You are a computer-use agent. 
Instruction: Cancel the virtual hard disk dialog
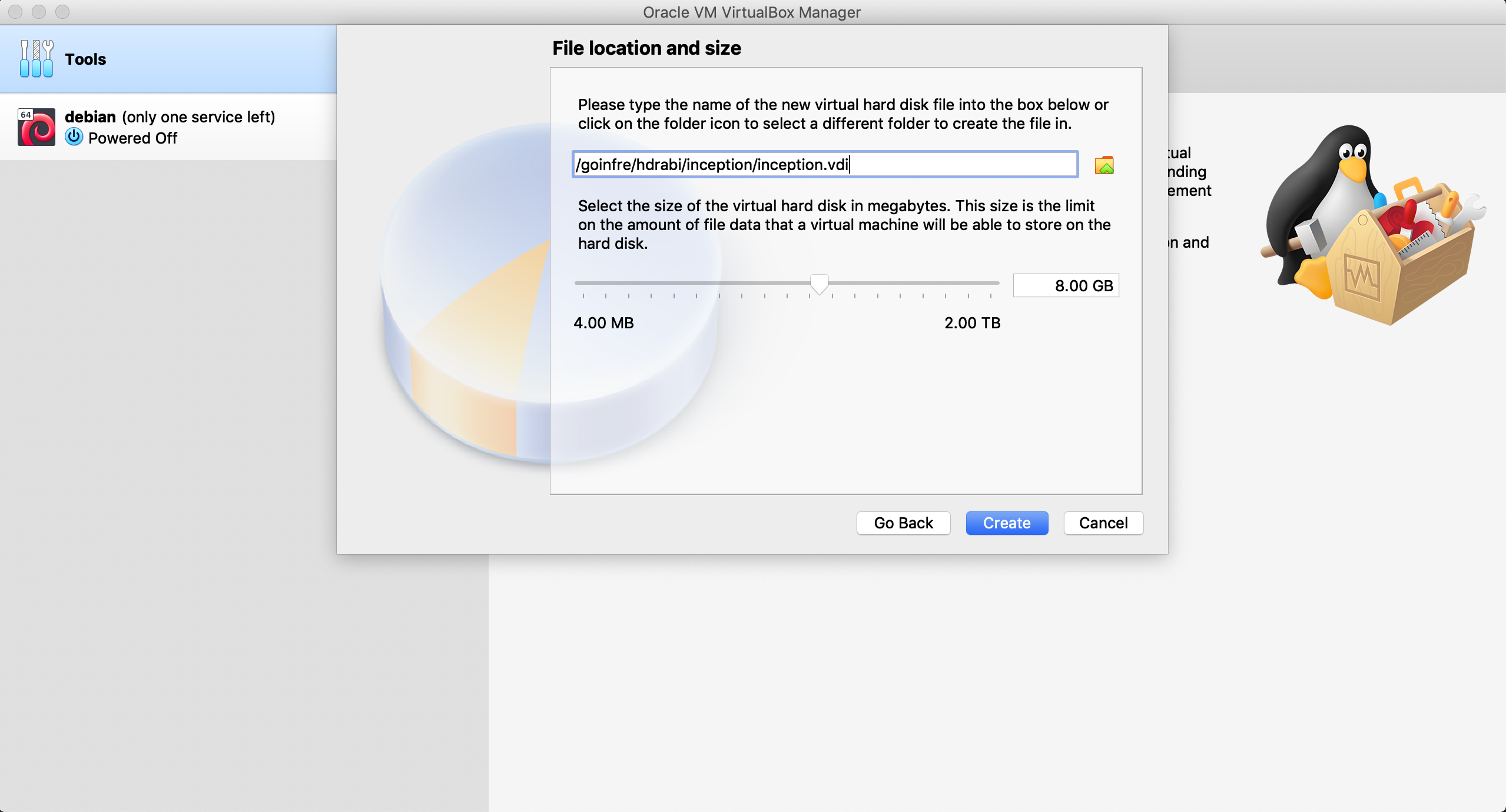click(1103, 523)
